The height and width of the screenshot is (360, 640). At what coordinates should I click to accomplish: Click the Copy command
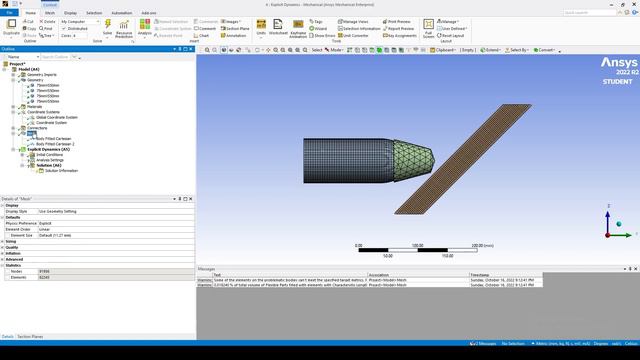pyautogui.click(x=29, y=29)
